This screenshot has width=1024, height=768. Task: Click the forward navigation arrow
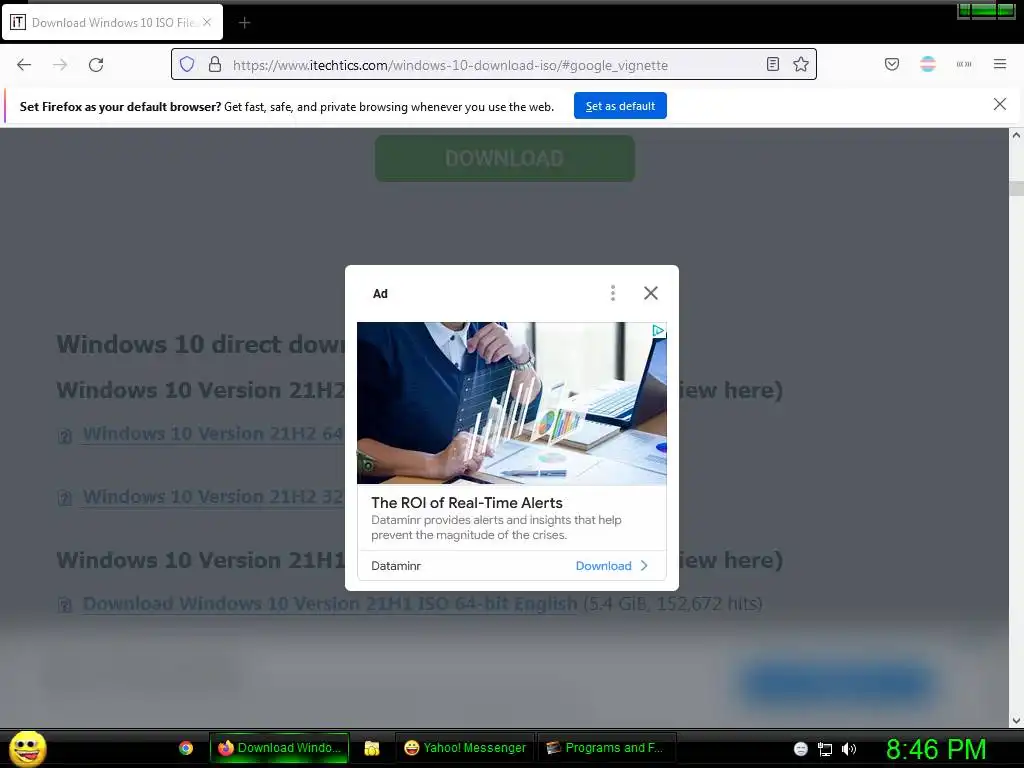60,64
